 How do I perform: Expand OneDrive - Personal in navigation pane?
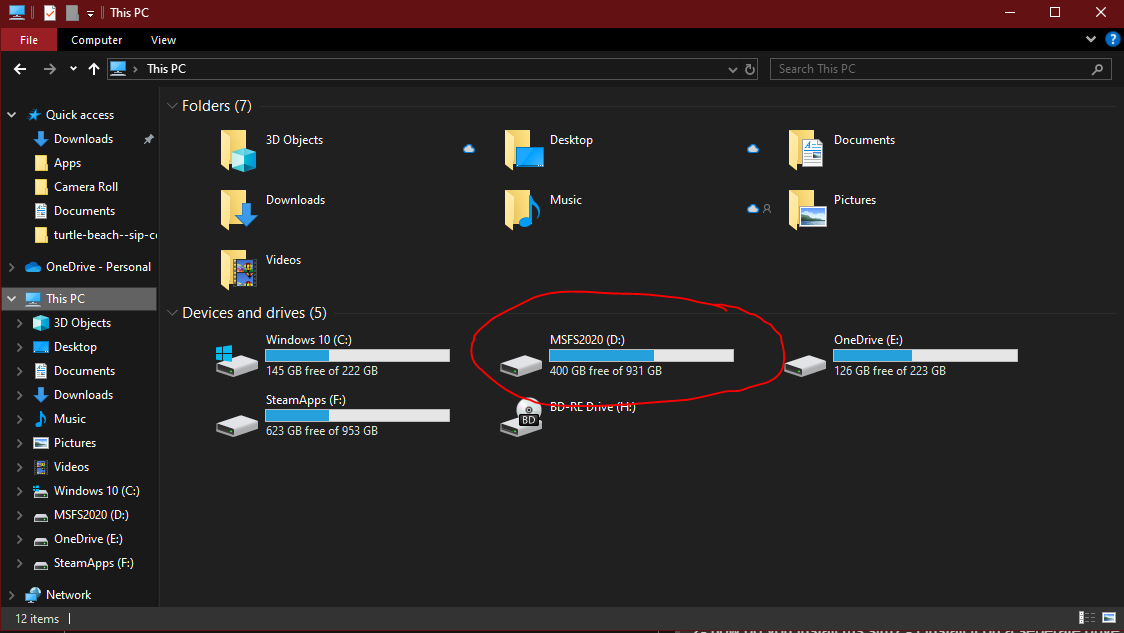(12, 267)
